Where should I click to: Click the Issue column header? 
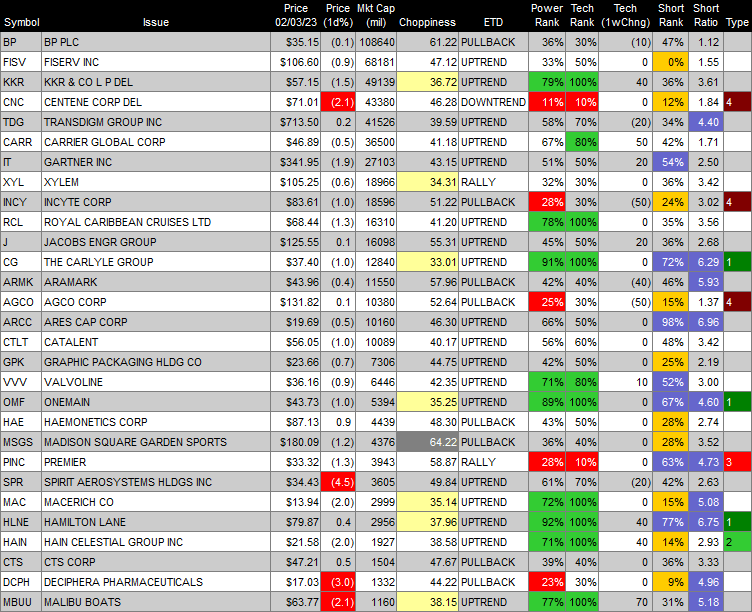[x=156, y=23]
